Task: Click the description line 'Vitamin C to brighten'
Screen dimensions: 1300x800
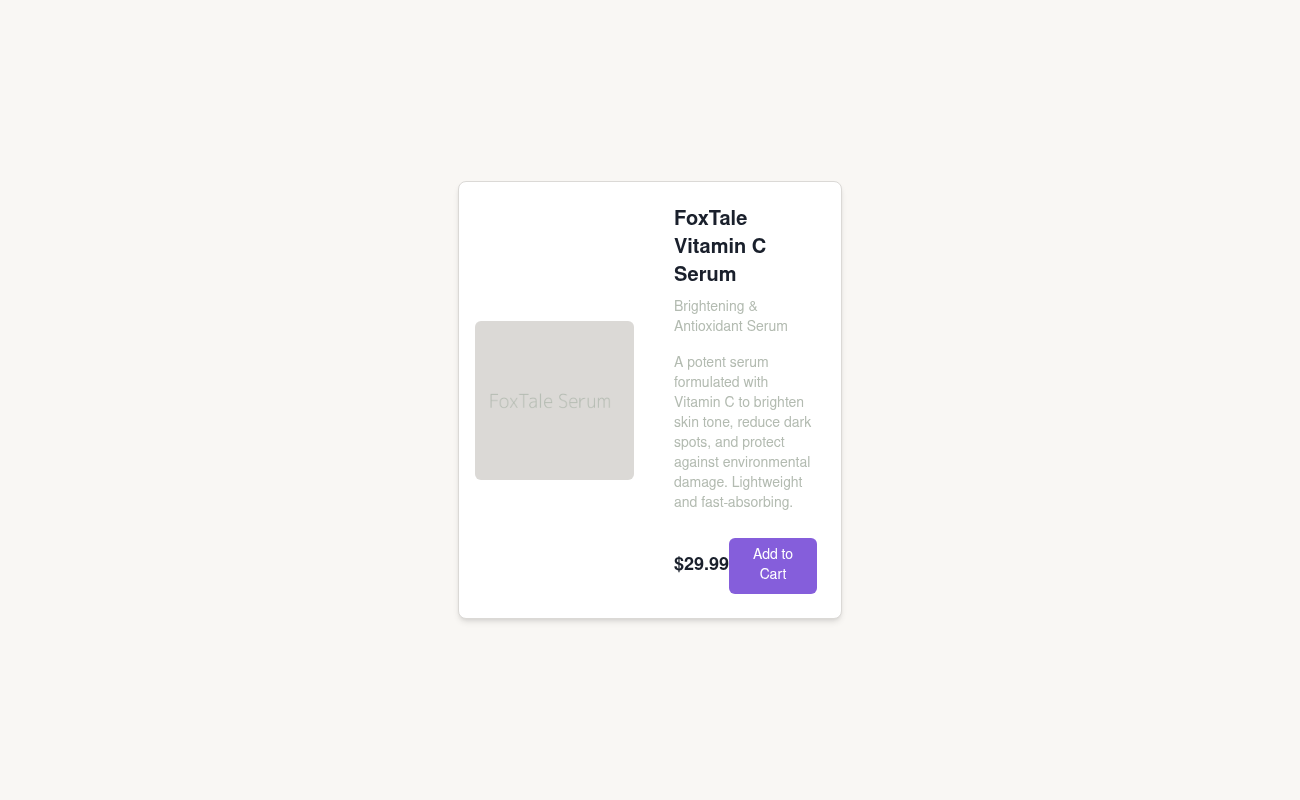Action: (x=739, y=402)
